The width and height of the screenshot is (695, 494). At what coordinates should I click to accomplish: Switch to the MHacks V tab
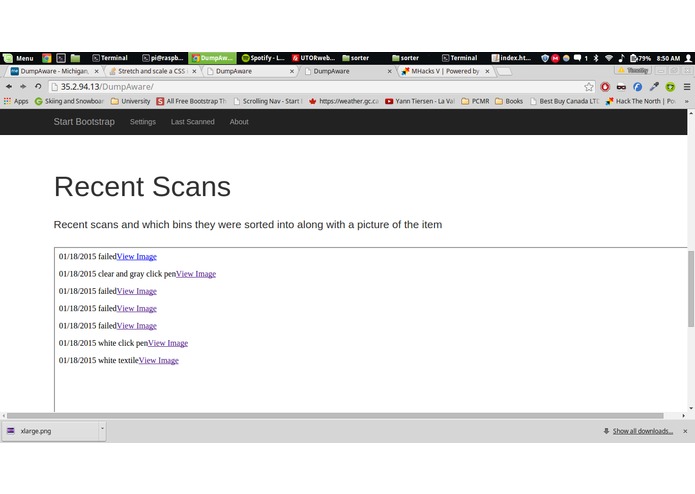click(445, 71)
